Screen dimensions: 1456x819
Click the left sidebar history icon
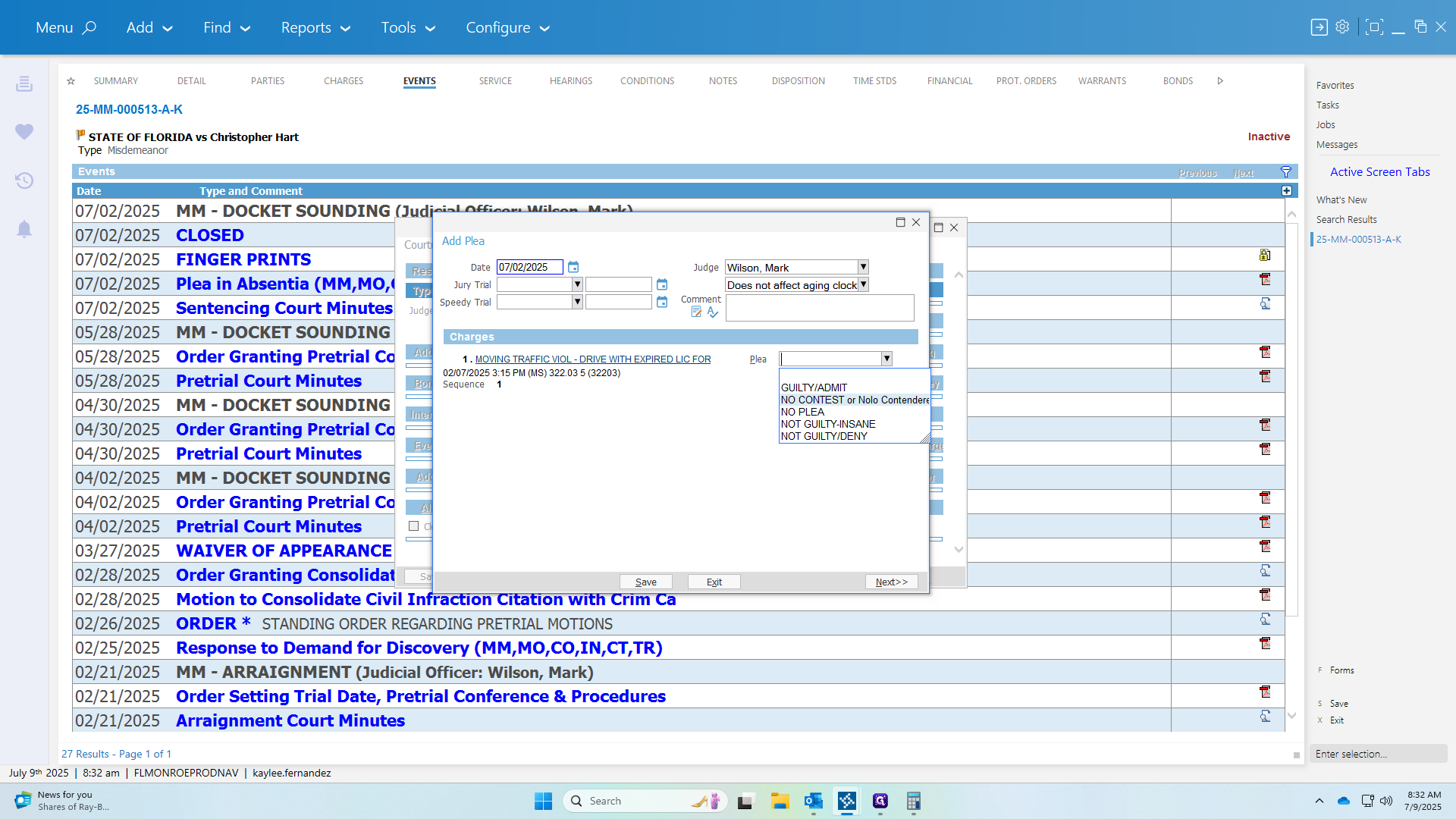(x=24, y=180)
